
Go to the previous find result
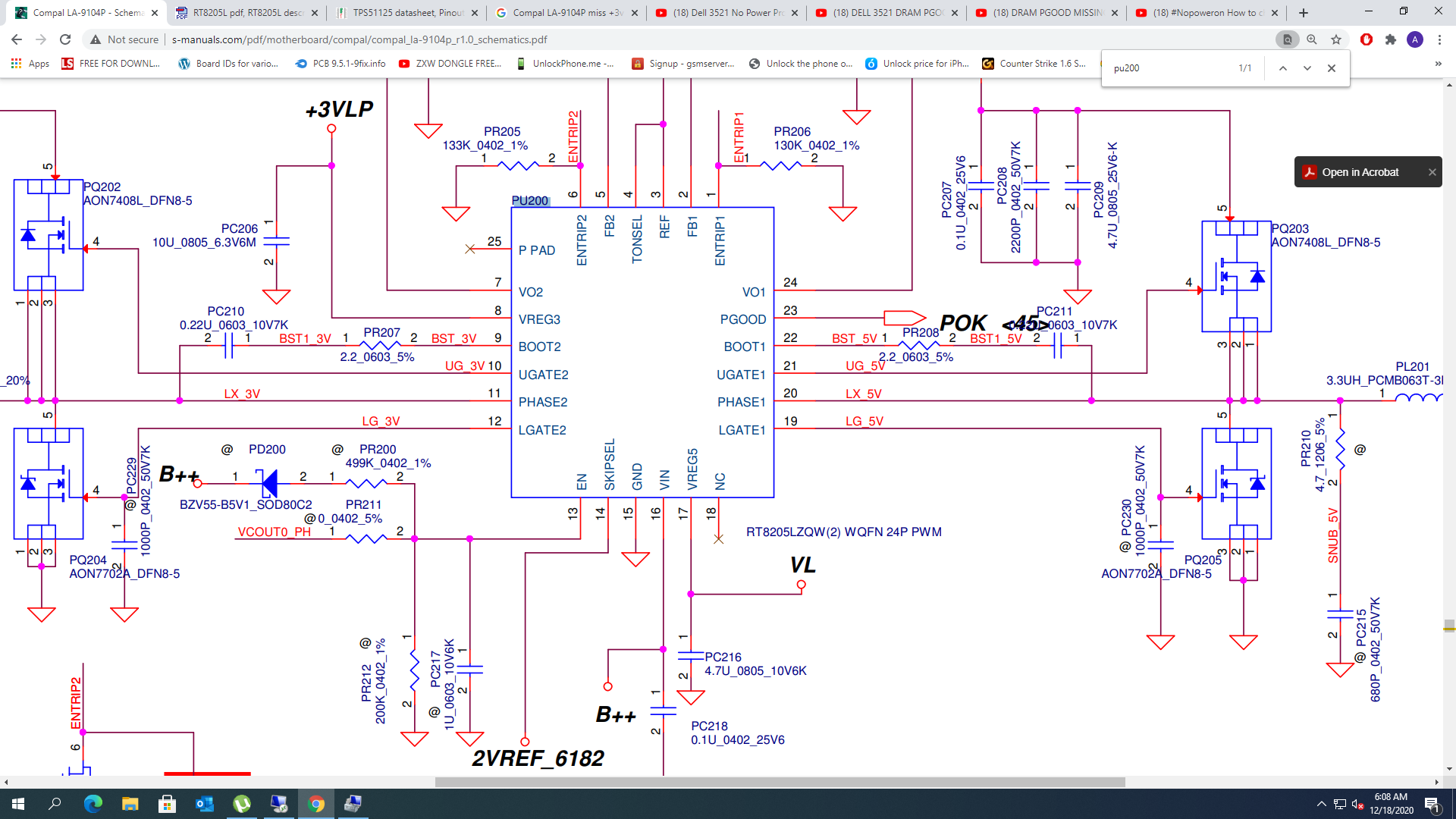click(x=1283, y=68)
